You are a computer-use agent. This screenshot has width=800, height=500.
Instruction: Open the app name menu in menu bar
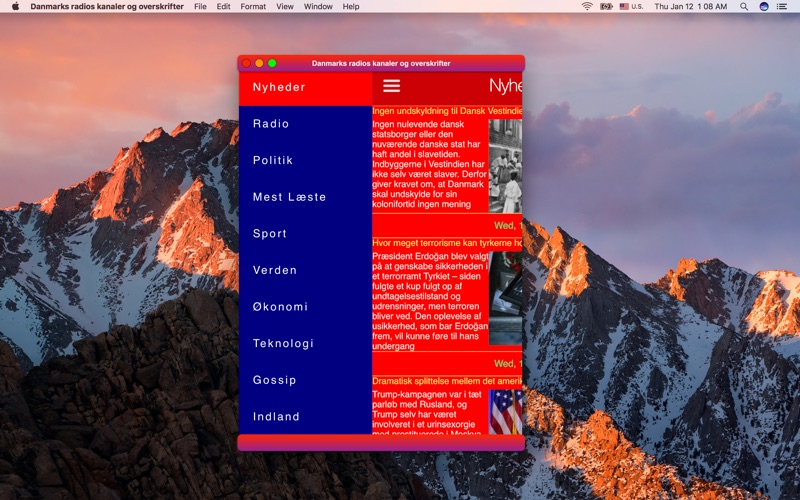pos(107,7)
